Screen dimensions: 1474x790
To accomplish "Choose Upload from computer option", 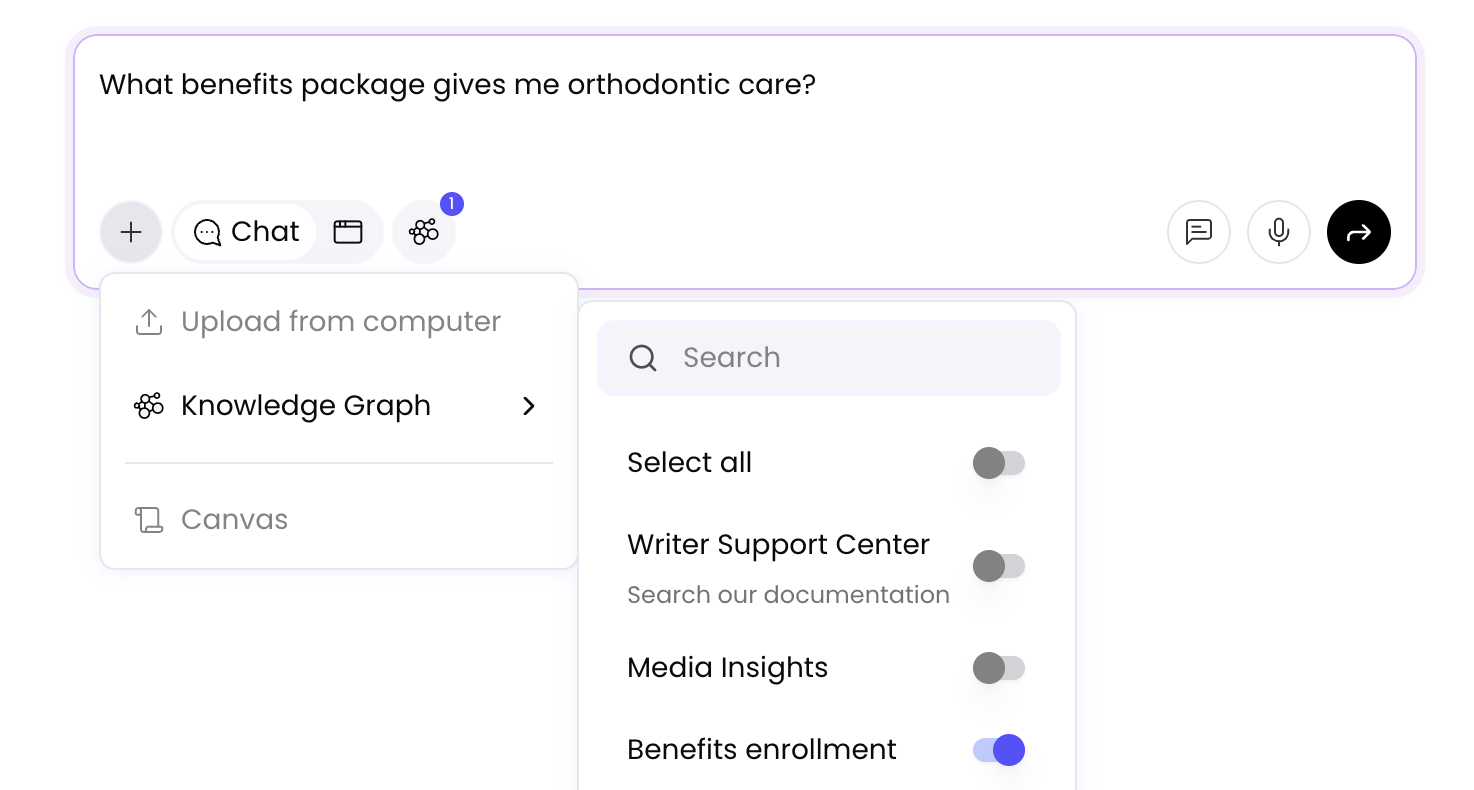I will pos(340,322).
